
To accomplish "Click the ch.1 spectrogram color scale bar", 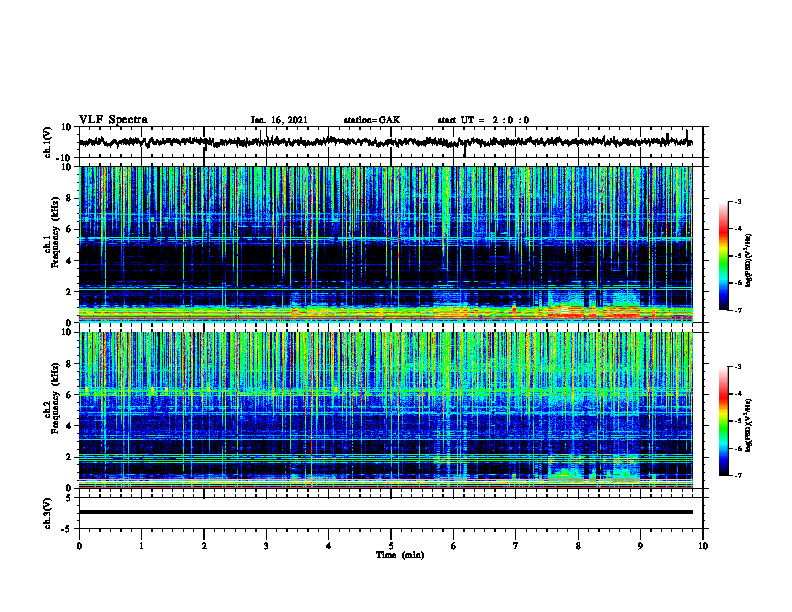I will (723, 256).
